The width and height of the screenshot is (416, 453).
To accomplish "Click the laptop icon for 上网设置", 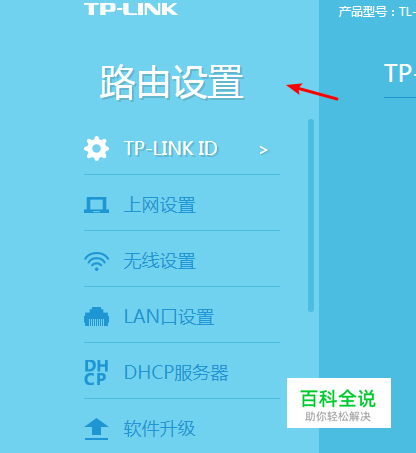I will tap(96, 205).
